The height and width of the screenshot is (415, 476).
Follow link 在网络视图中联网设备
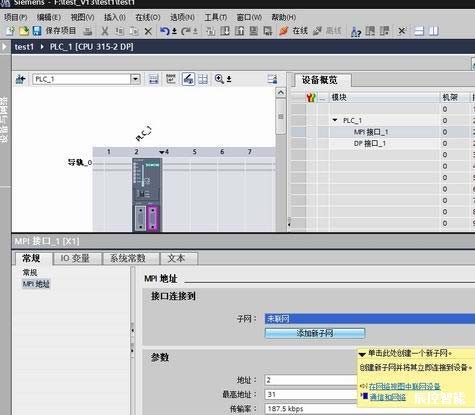[x=404, y=386]
